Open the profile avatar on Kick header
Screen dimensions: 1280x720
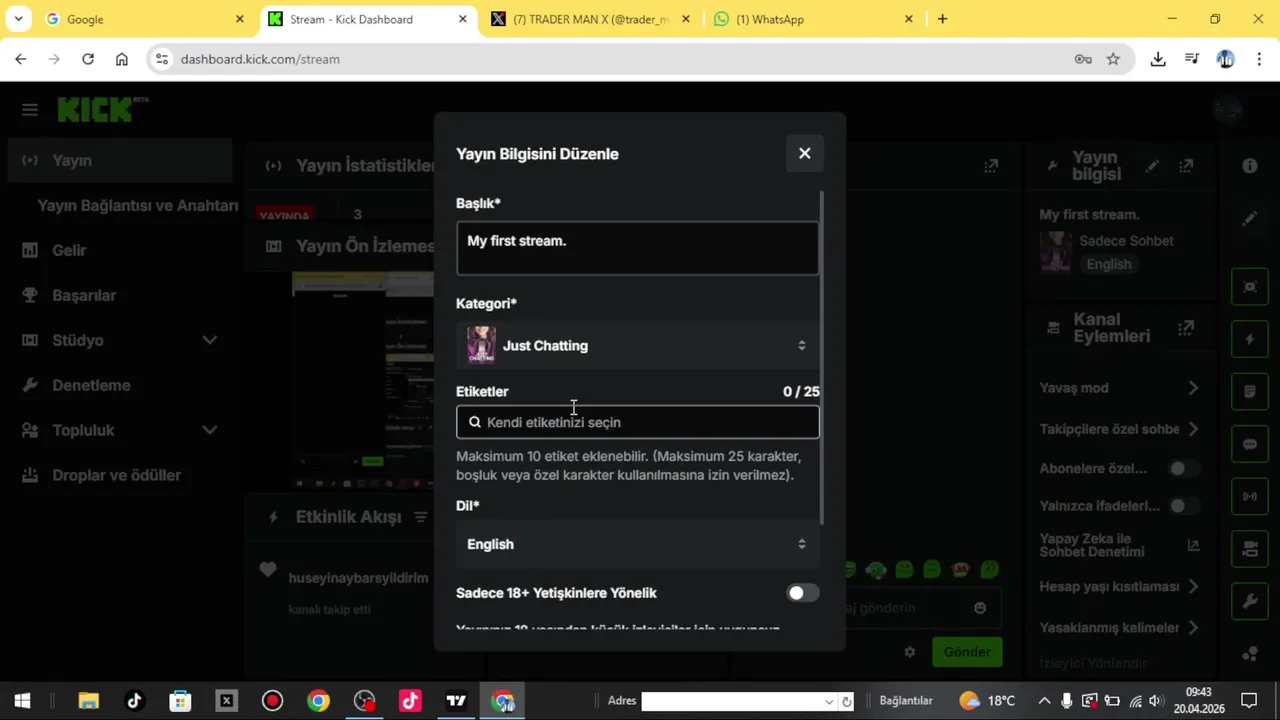pyautogui.click(x=1228, y=109)
